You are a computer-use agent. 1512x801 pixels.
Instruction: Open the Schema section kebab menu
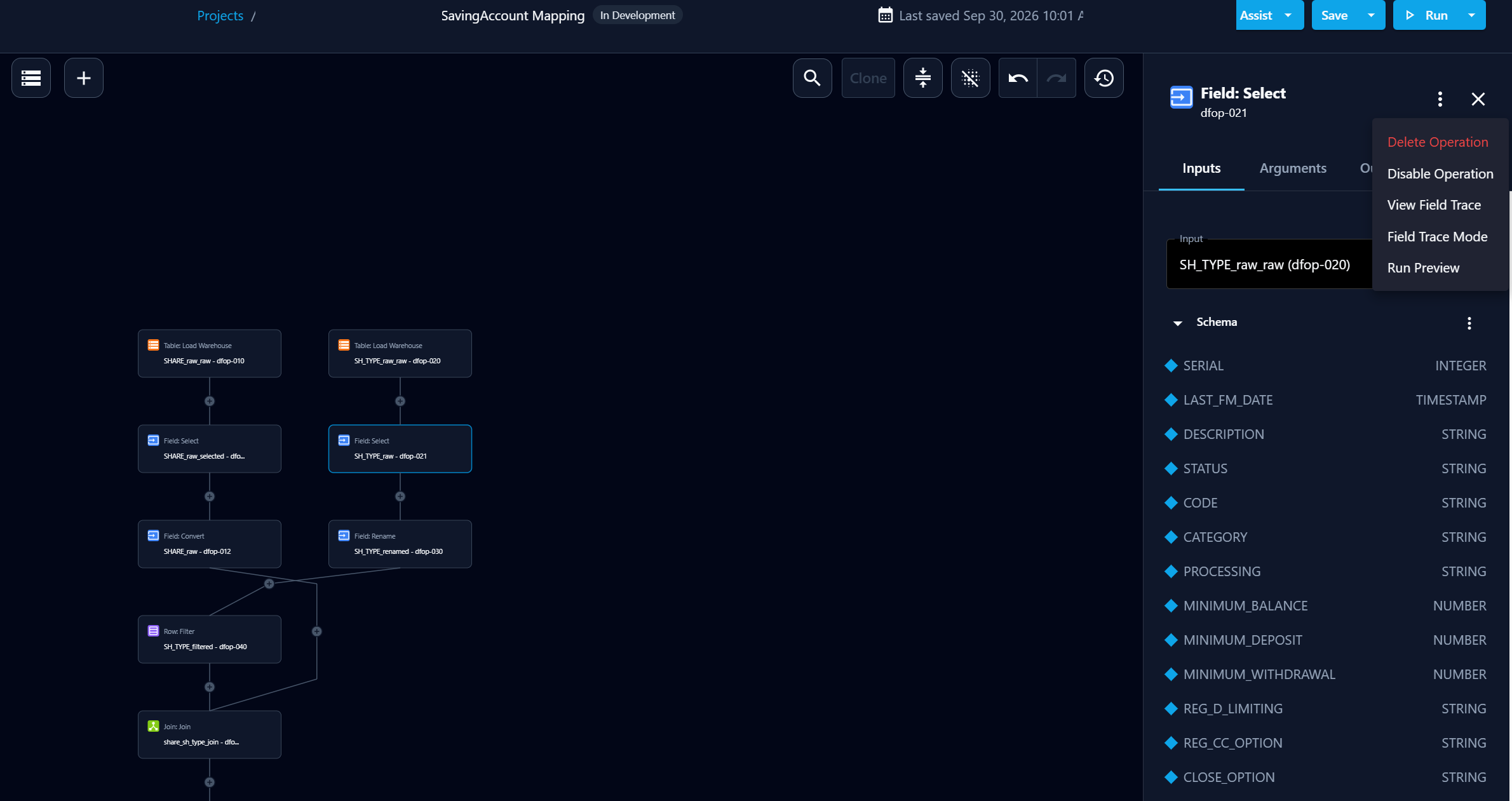[x=1469, y=323]
